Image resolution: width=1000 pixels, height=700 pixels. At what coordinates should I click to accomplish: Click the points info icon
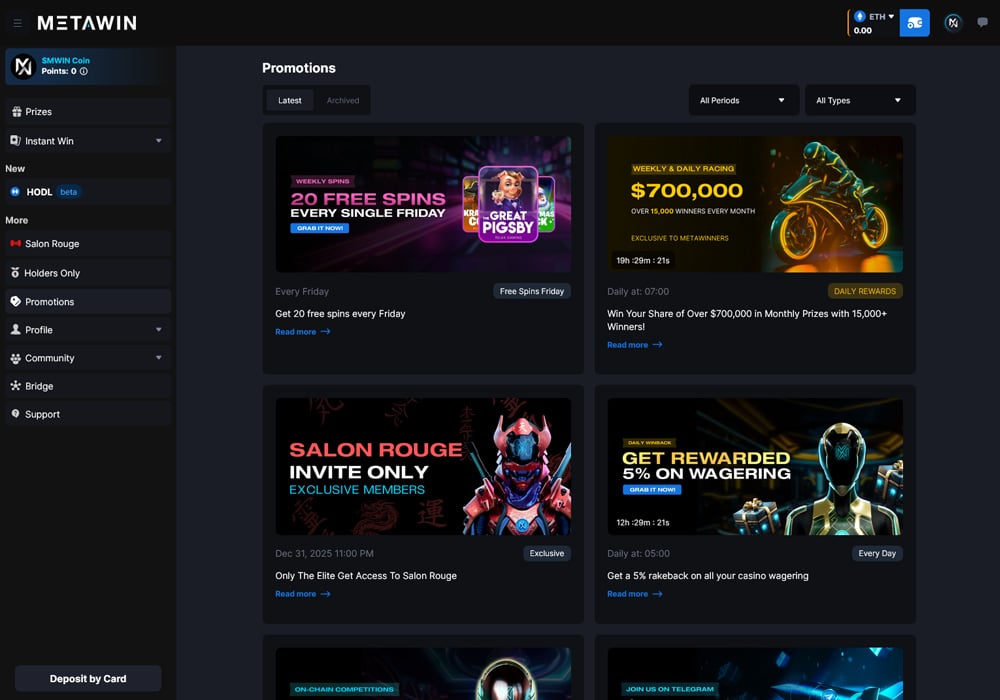84,72
